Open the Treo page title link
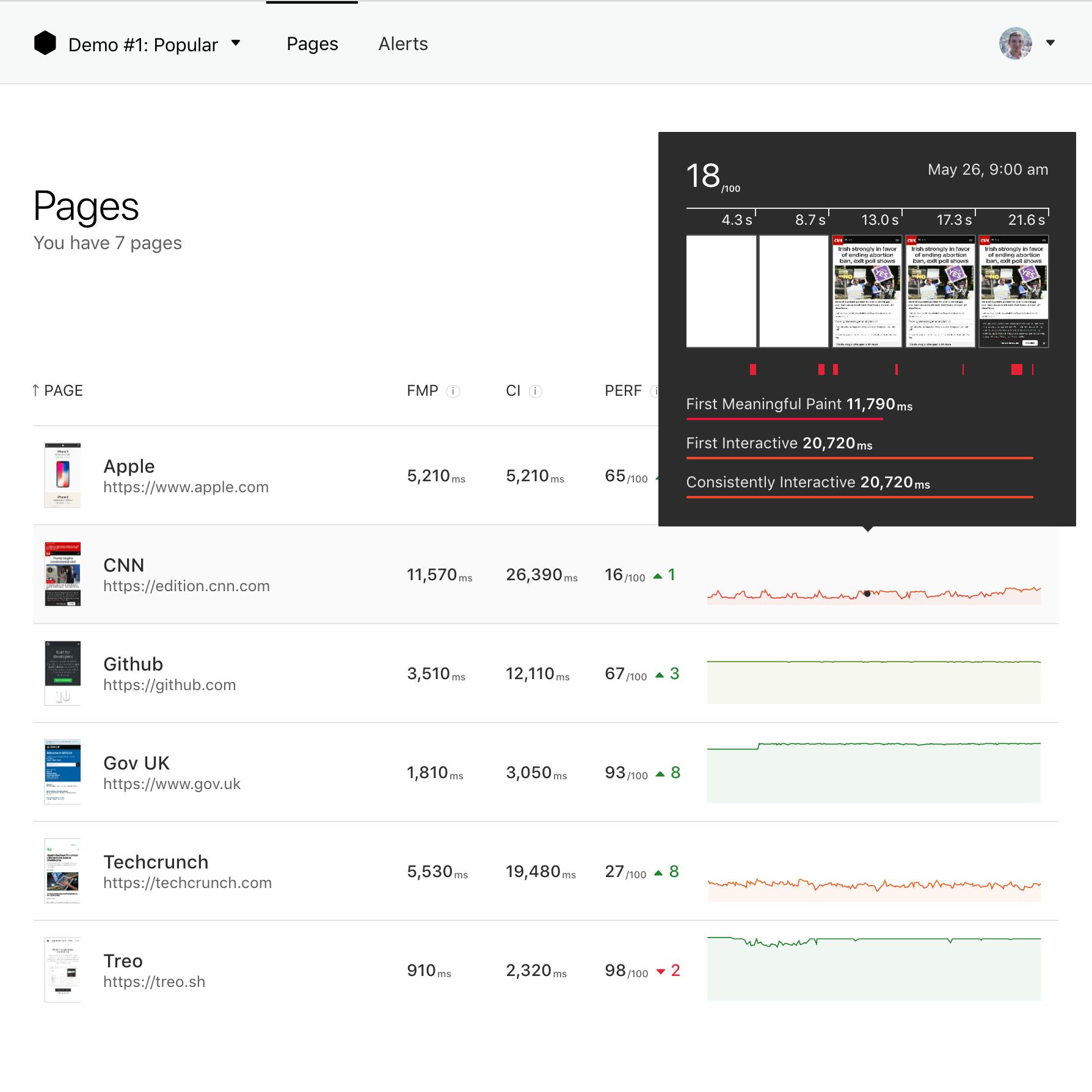The height and width of the screenshot is (1092, 1092). 123,961
